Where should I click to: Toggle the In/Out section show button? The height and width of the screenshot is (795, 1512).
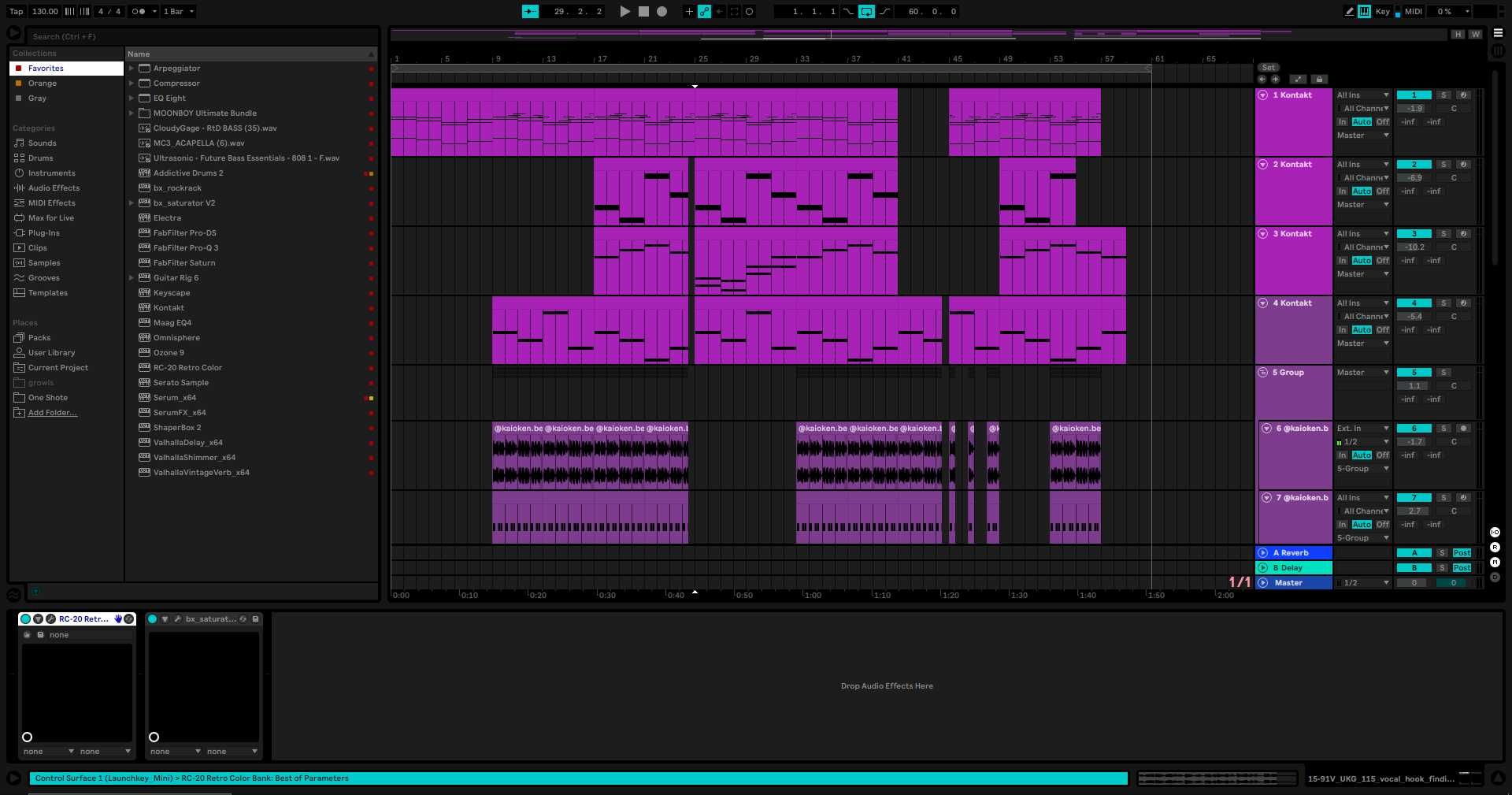(1495, 533)
